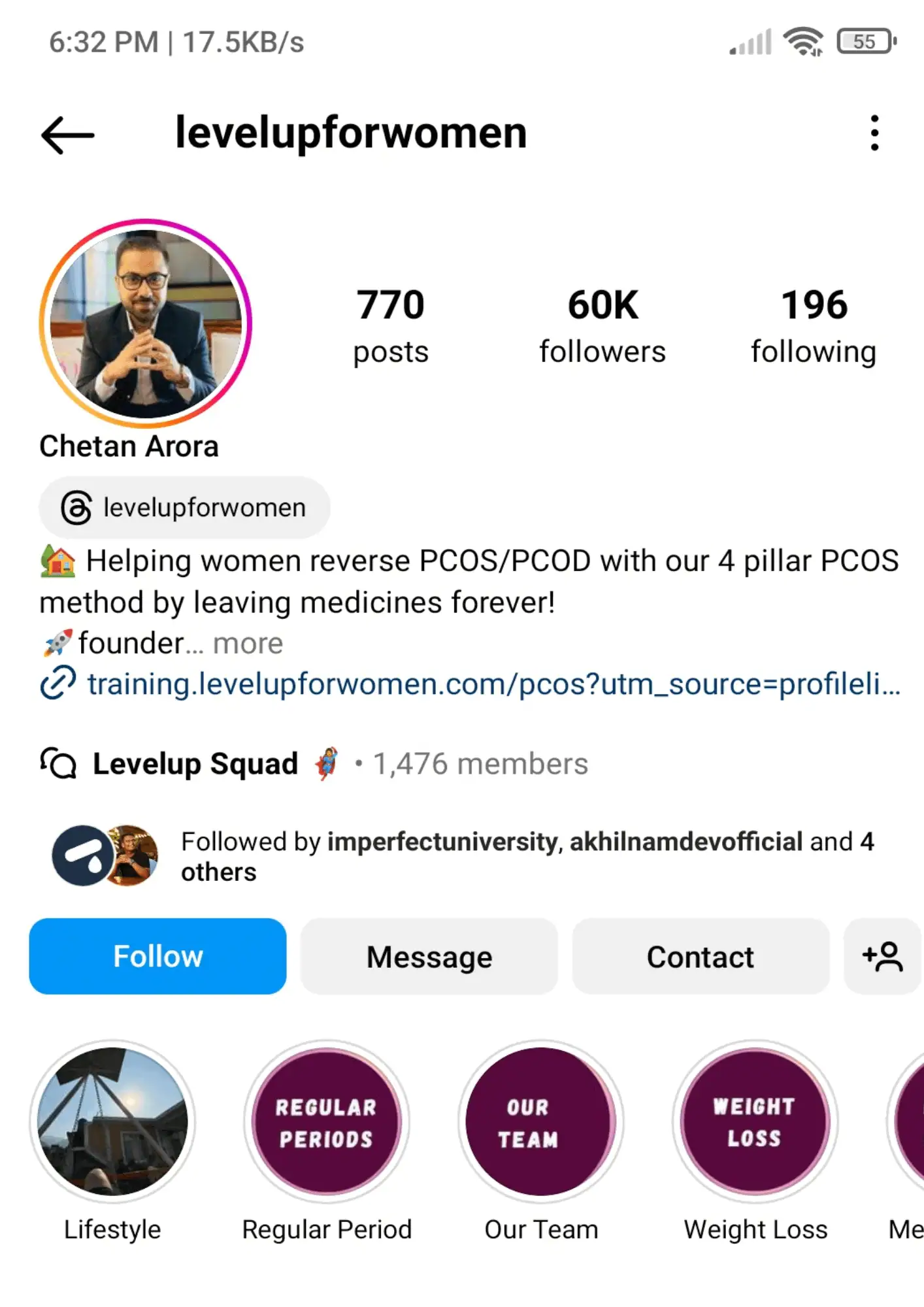Open the Threads badge levelupforwomen
The width and height of the screenshot is (924, 1307).
[184, 508]
